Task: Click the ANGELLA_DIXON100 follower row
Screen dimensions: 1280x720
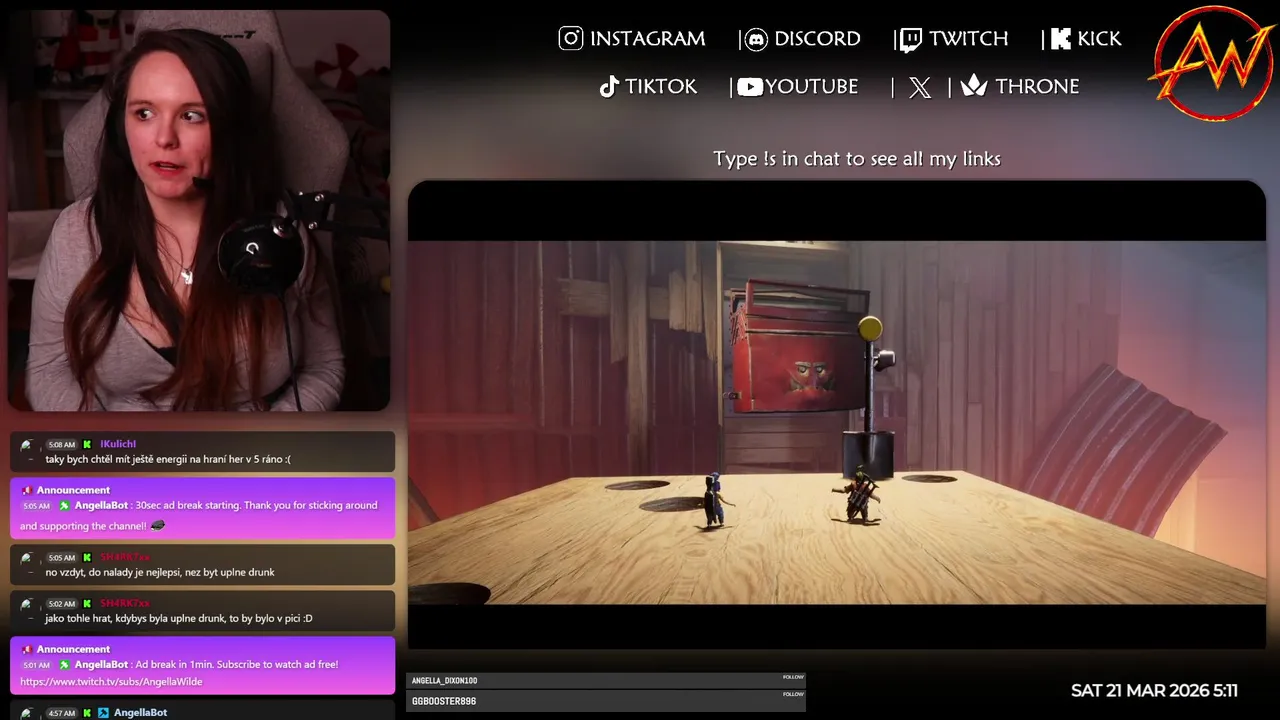Action: (606, 681)
